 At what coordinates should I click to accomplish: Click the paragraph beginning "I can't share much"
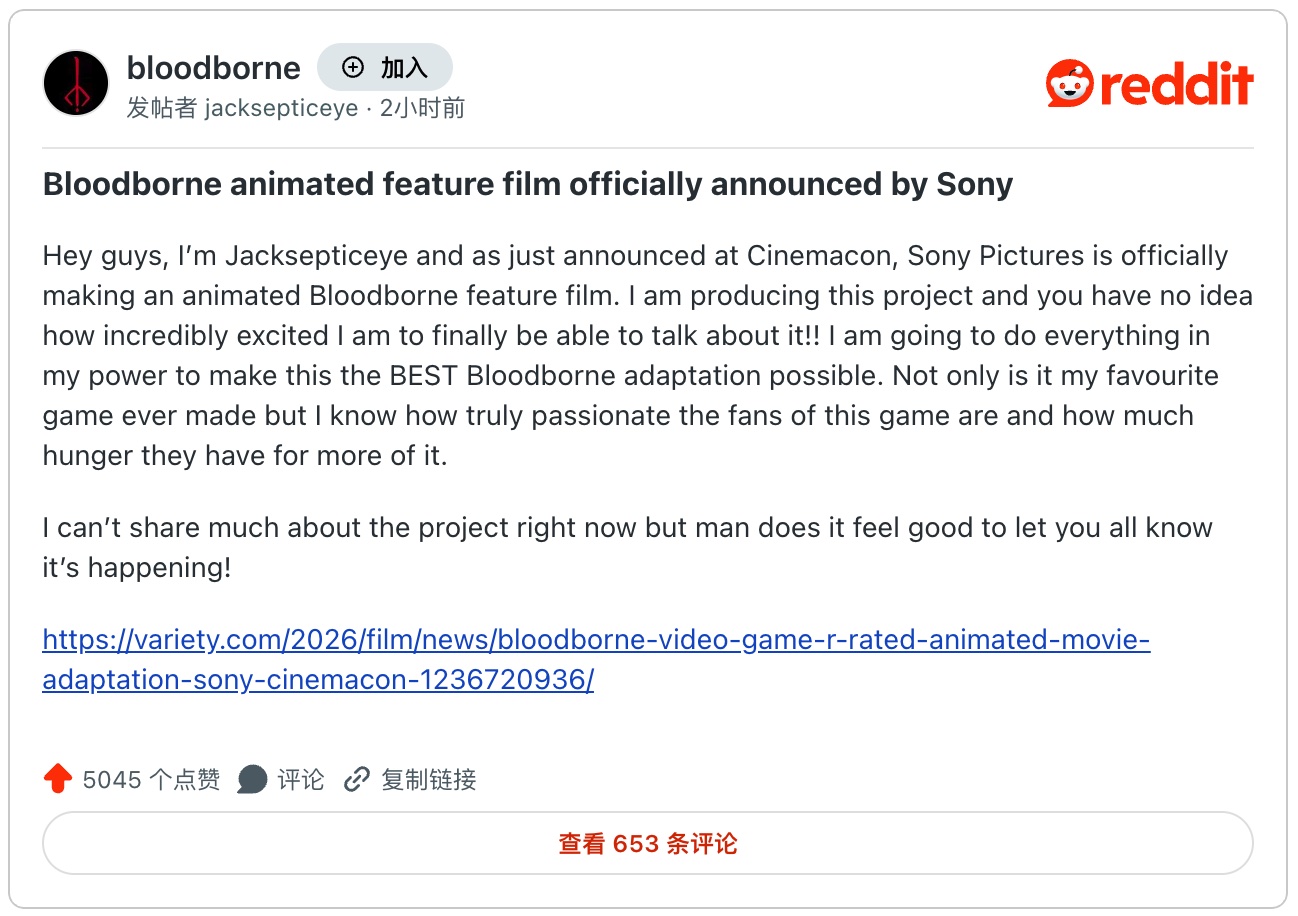pyautogui.click(x=627, y=547)
